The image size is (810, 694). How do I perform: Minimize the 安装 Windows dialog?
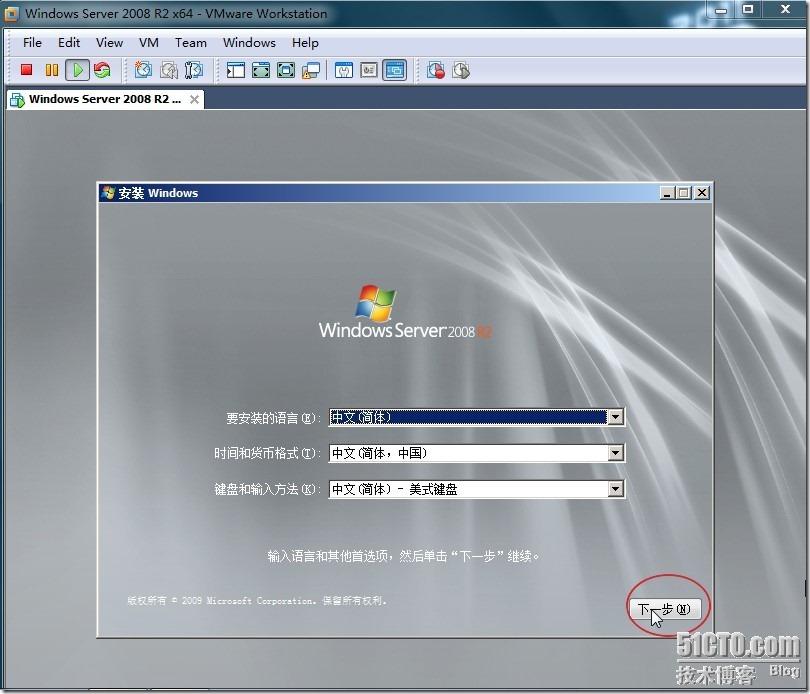click(667, 193)
